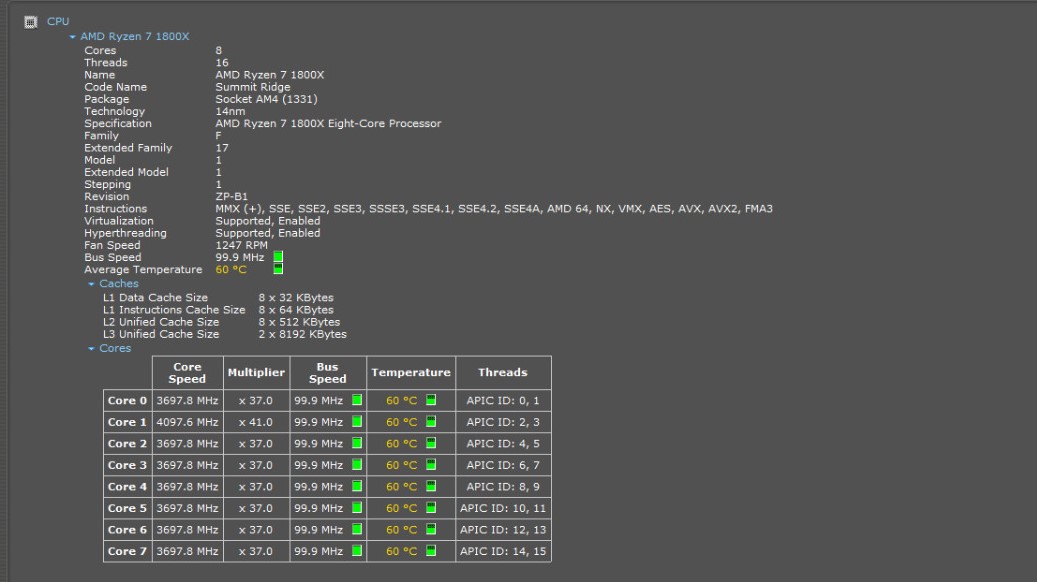This screenshot has height=582, width=1037.
Task: Click the 14nm technology value
Action: (230, 111)
